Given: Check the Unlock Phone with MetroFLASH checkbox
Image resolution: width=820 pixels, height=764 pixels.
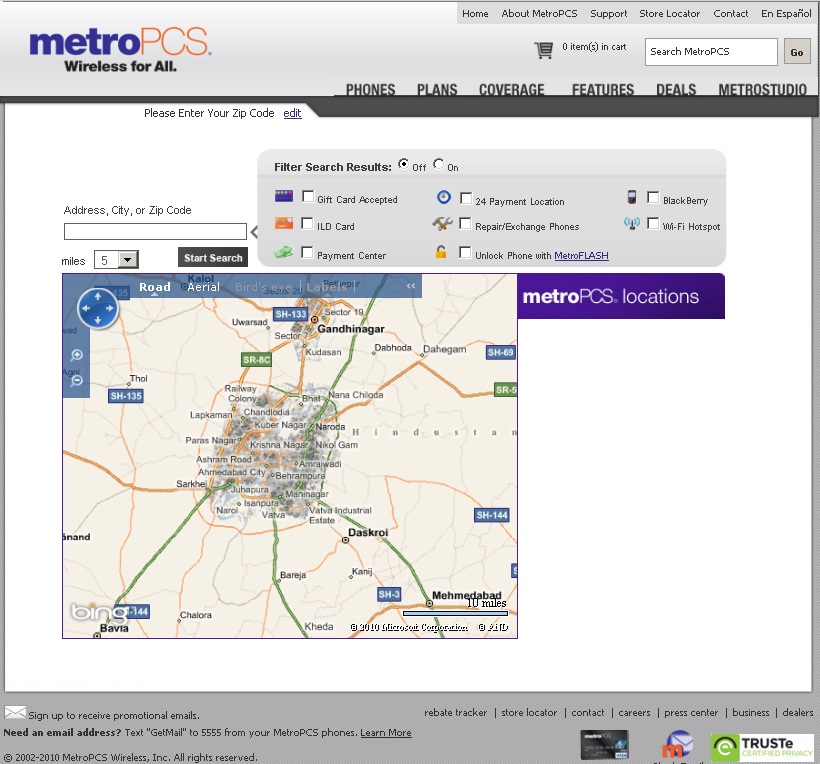Looking at the screenshot, I should (465, 252).
